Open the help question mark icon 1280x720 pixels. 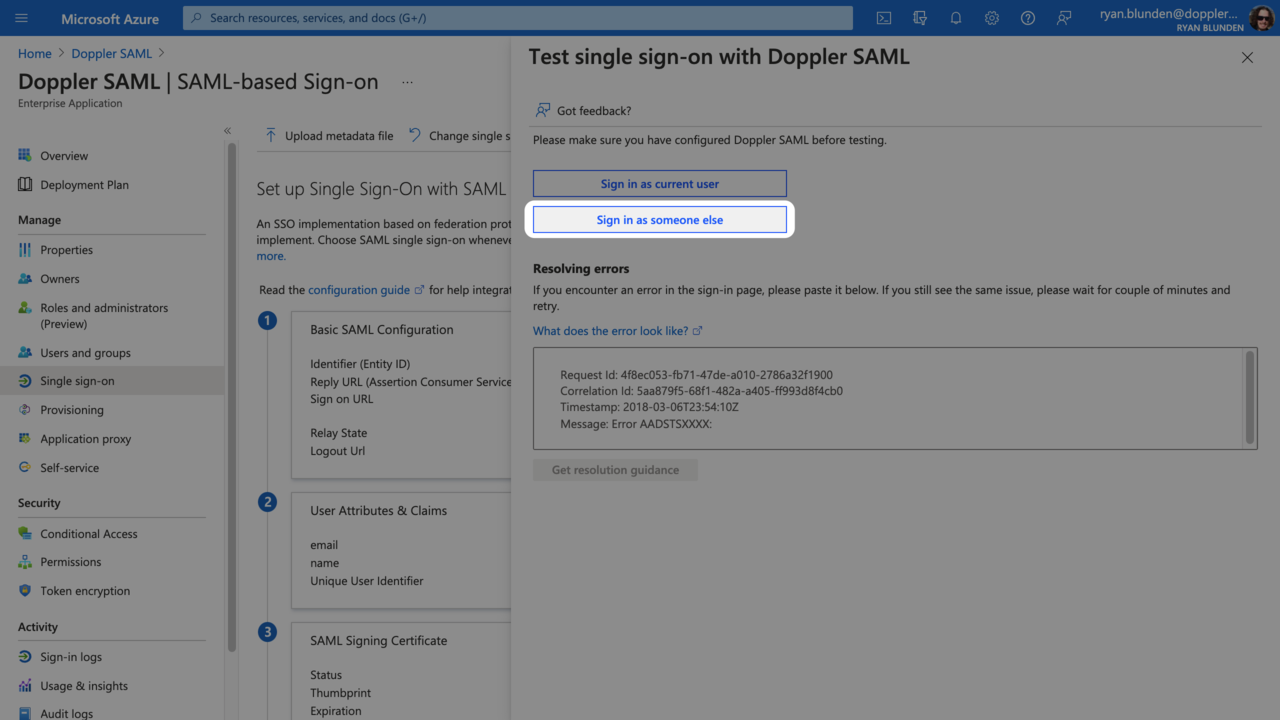[1028, 18]
